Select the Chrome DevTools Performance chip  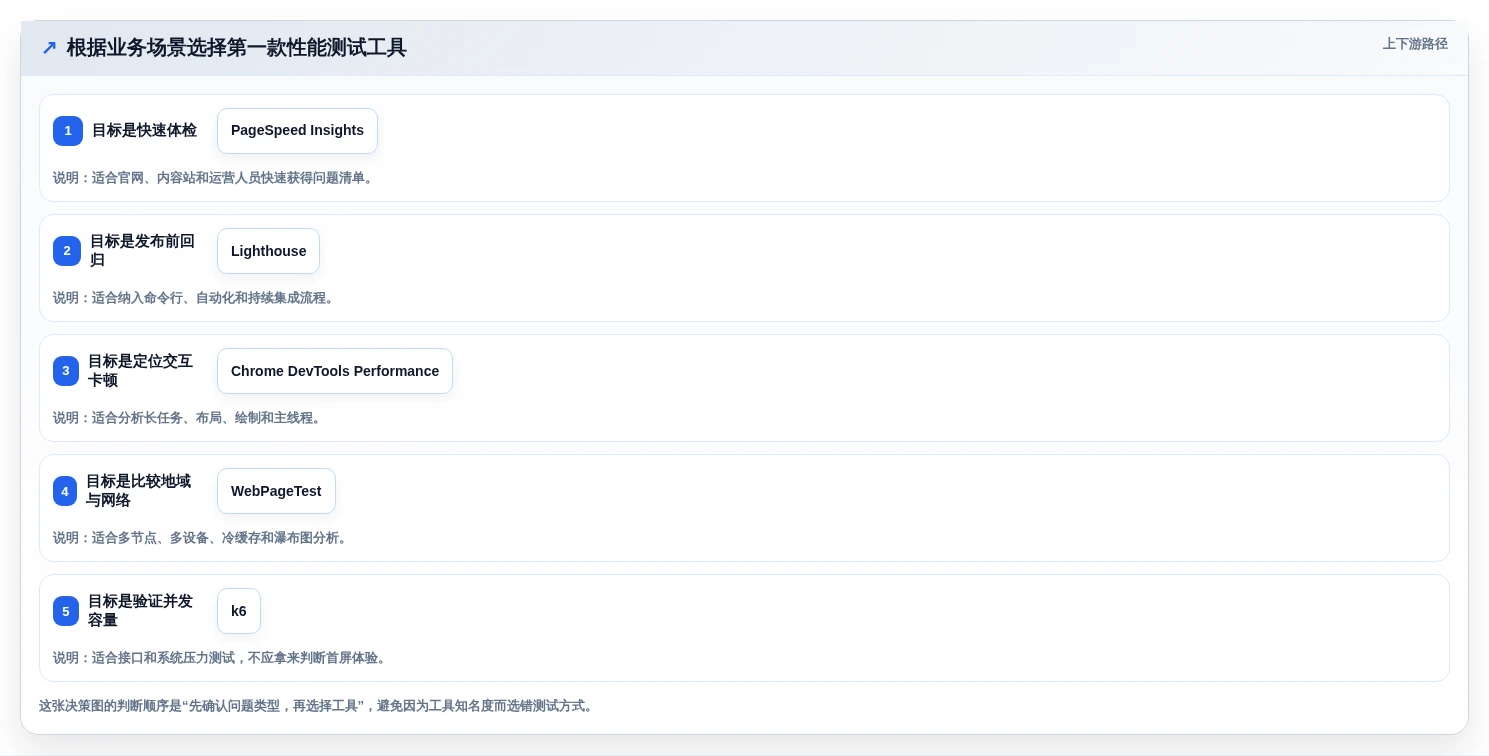click(335, 371)
